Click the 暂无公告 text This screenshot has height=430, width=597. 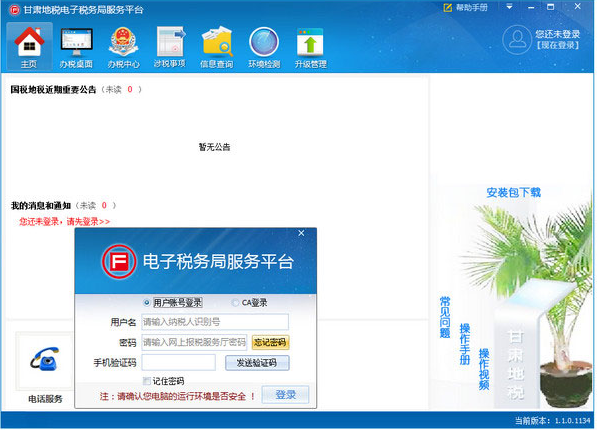[214, 147]
